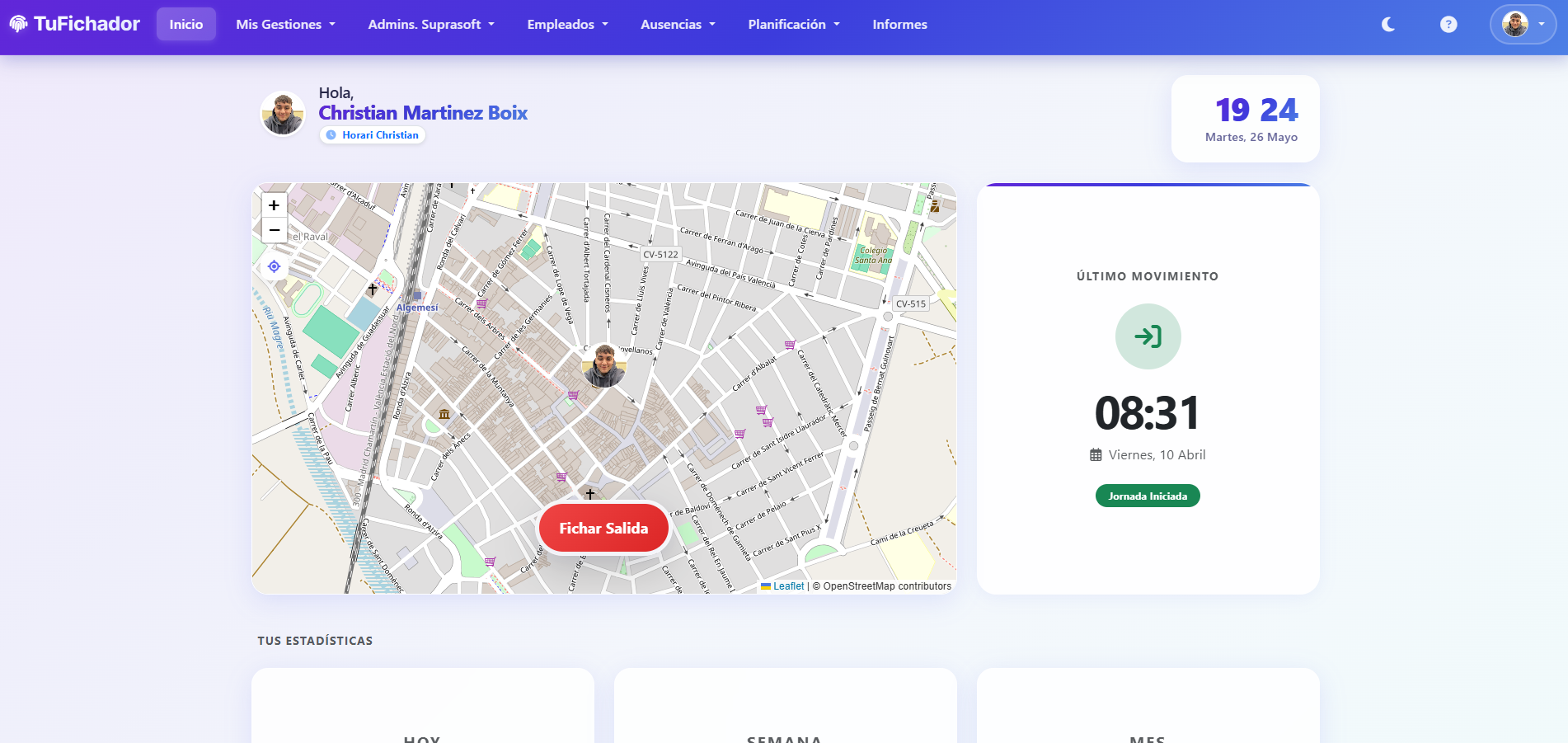1568x743 pixels.
Task: Click the TUS ESTADÍSTICAS section heading
Action: [x=315, y=641]
